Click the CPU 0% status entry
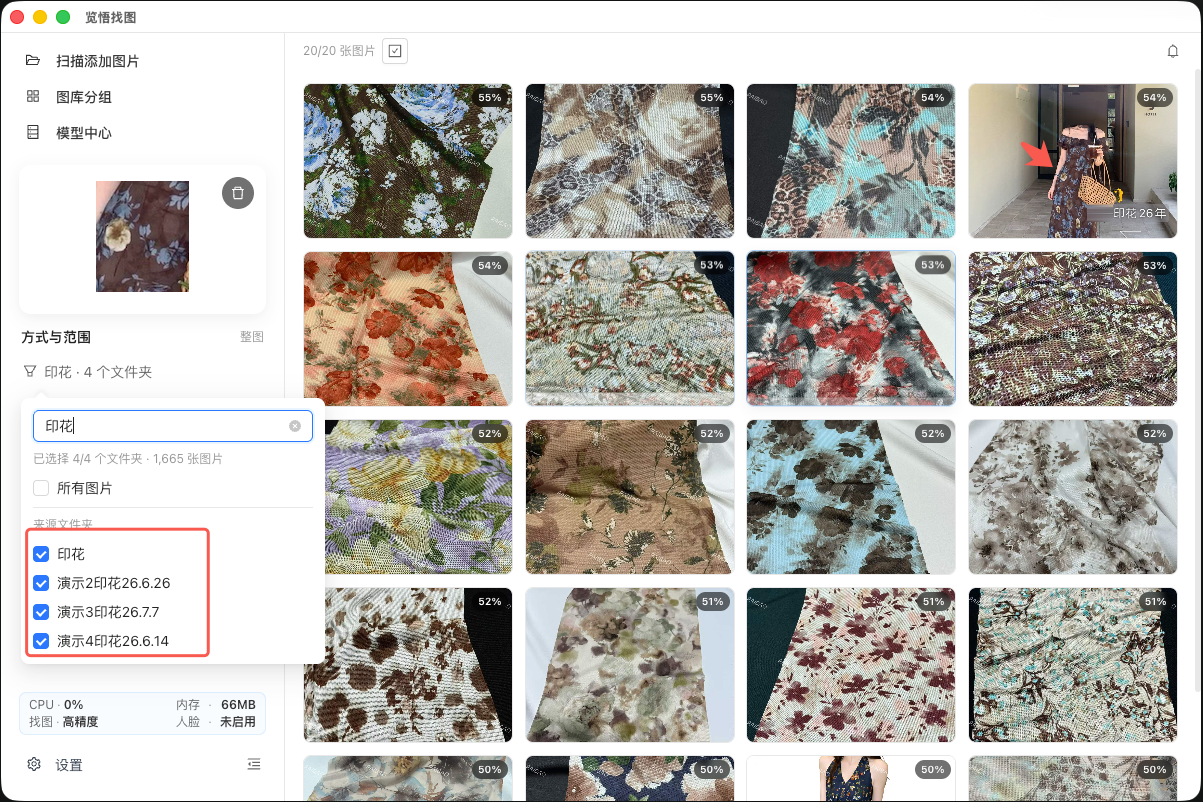Screen dimensions: 1203x802 (x=56, y=705)
